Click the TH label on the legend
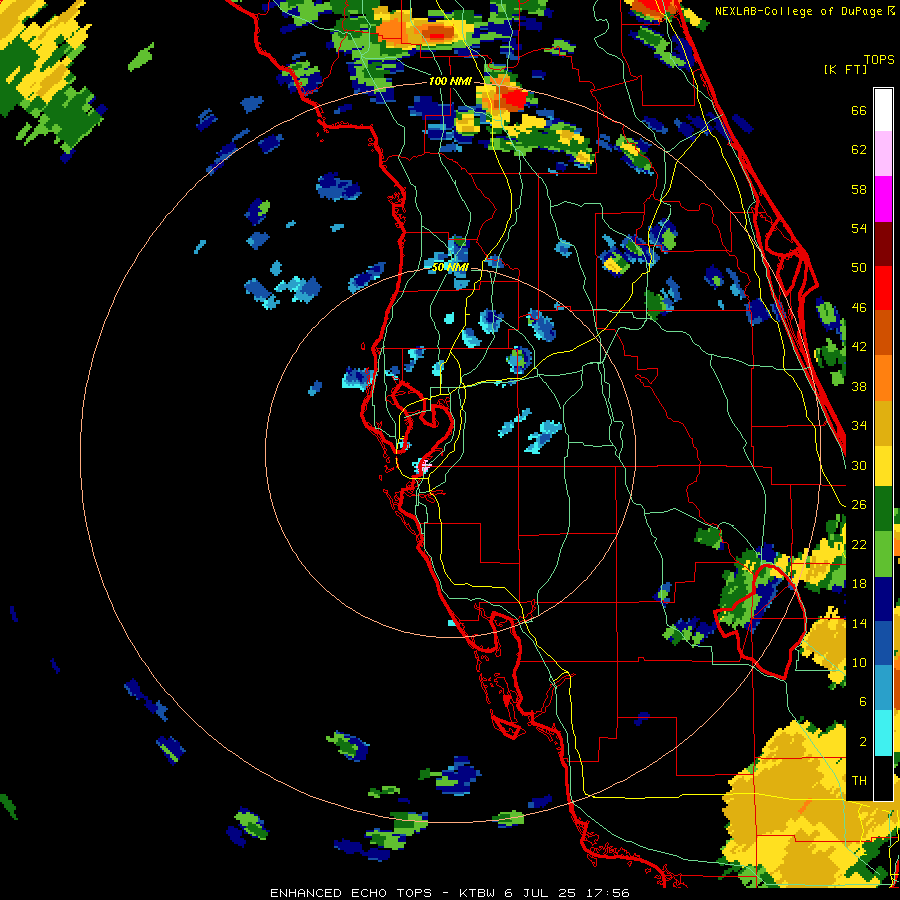The width and height of the screenshot is (900, 900). 859,781
